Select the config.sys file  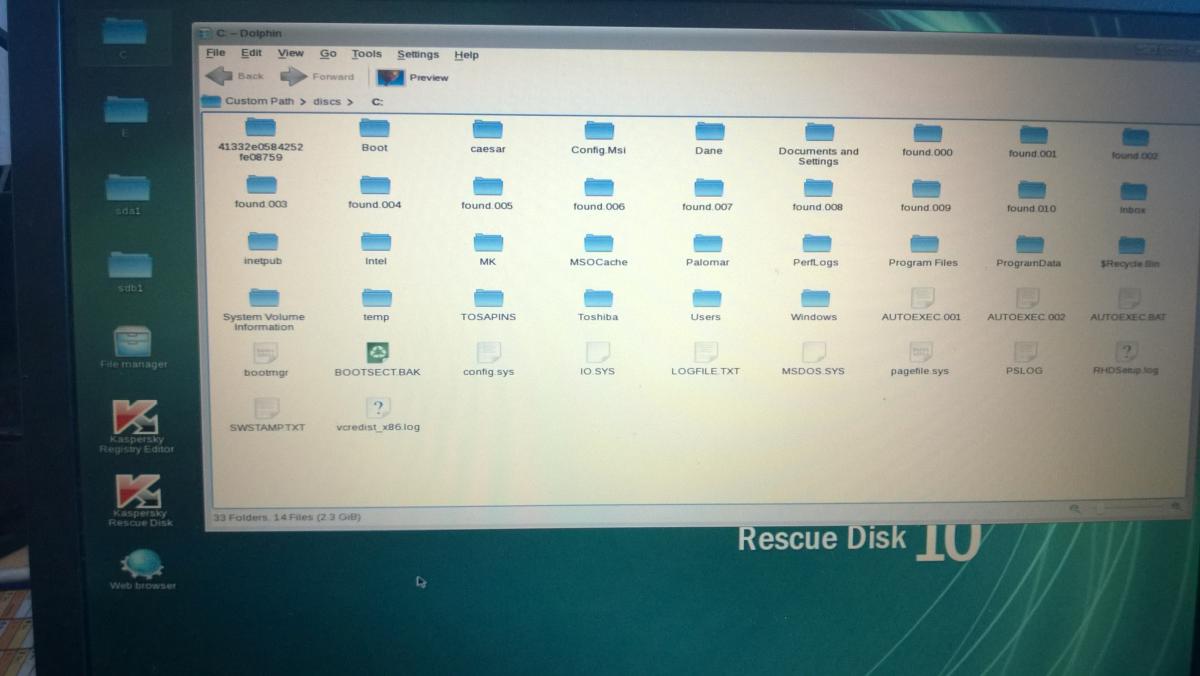[488, 359]
